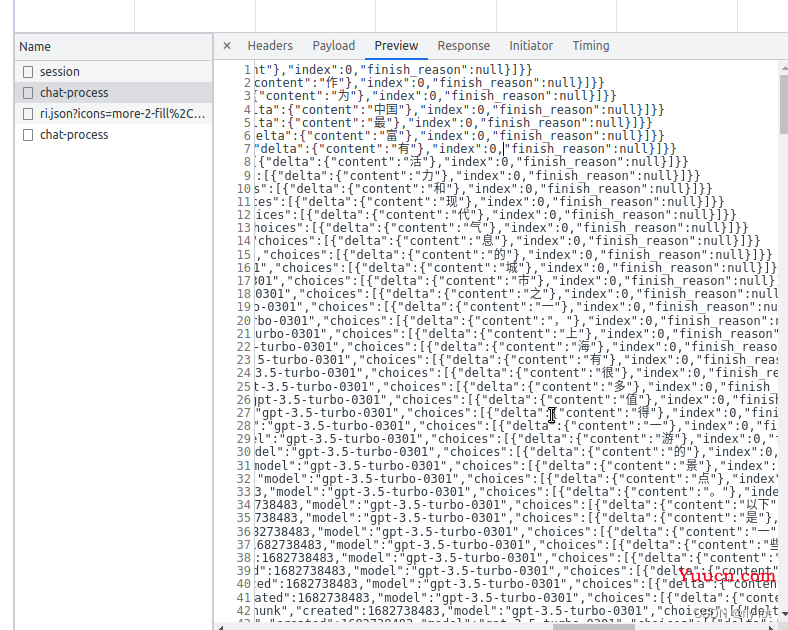Screen dimensions: 788x630
Task: Show the Timing tab
Action: [591, 46]
